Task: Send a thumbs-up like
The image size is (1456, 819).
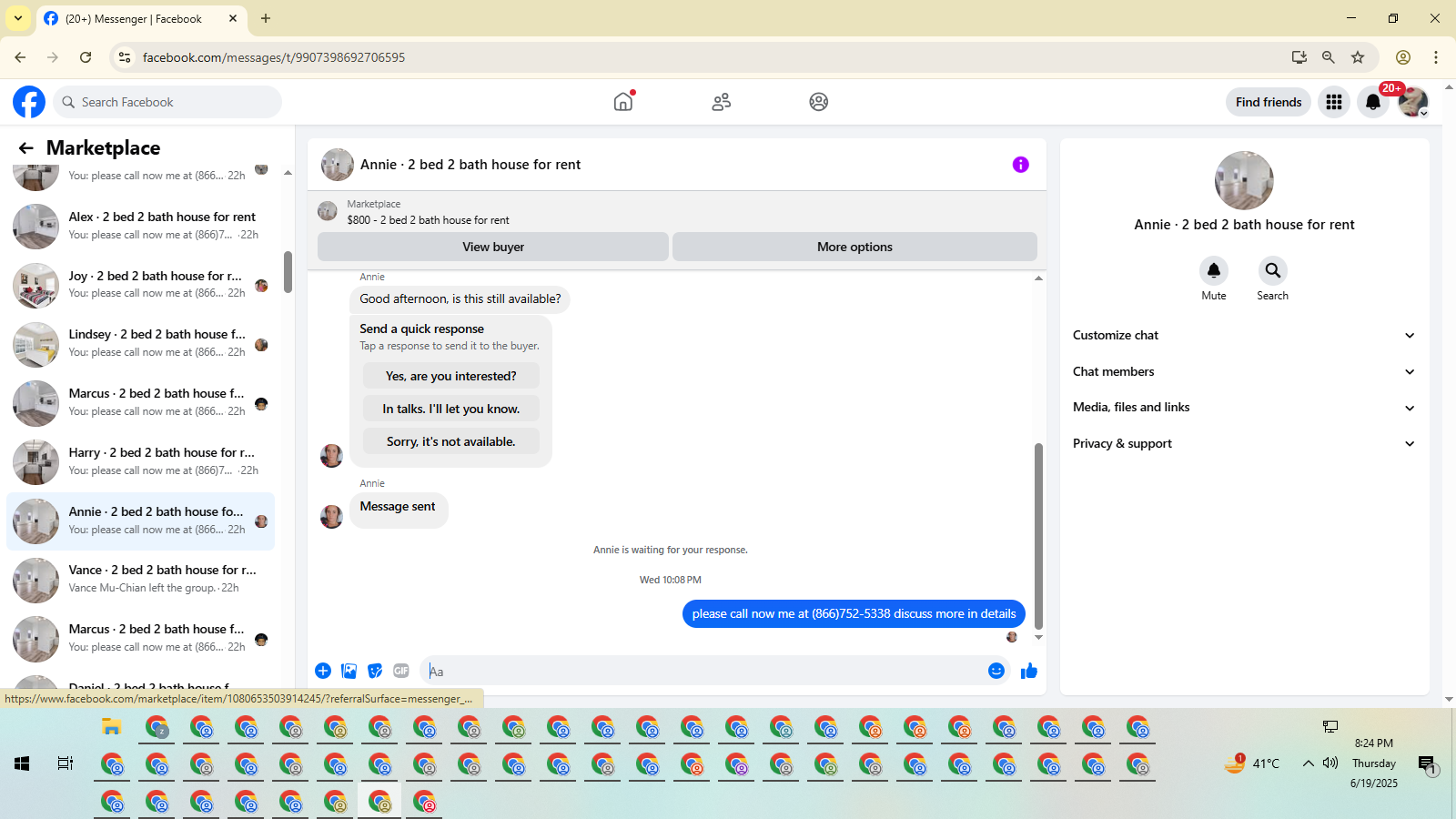Action: point(1029,671)
